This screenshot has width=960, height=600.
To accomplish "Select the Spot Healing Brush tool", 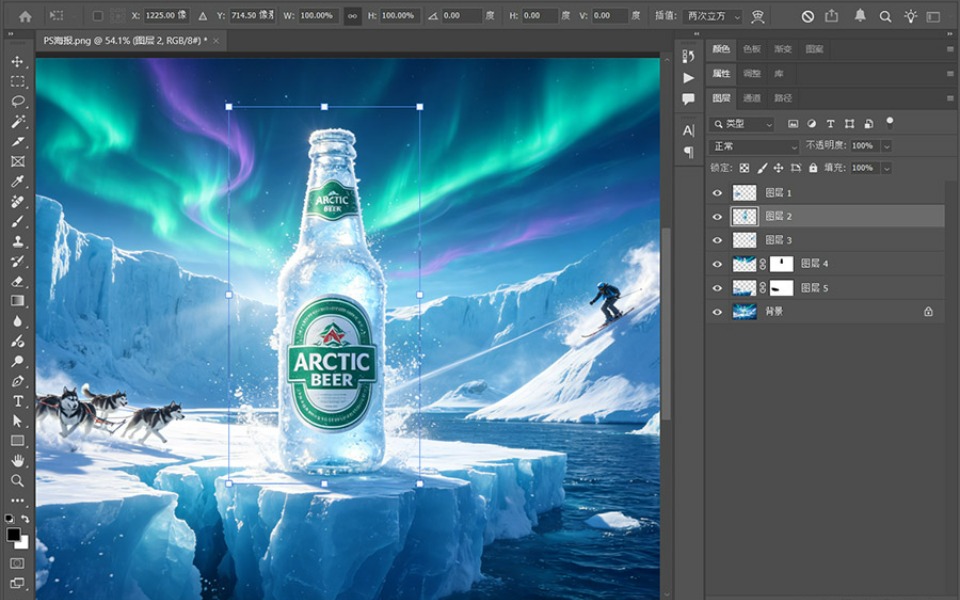I will click(17, 201).
